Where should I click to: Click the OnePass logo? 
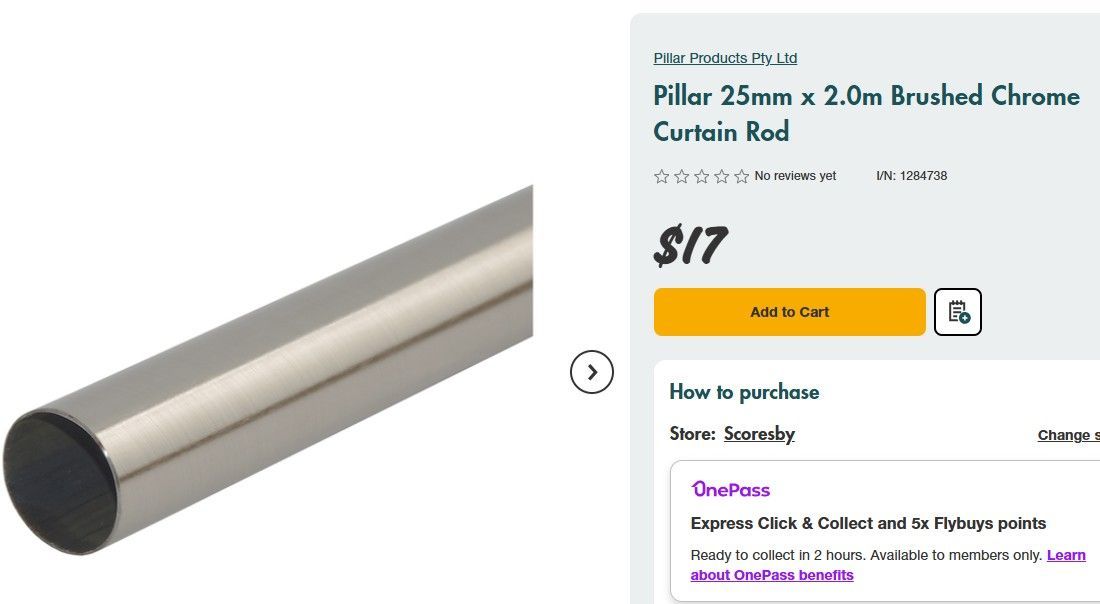(x=731, y=489)
